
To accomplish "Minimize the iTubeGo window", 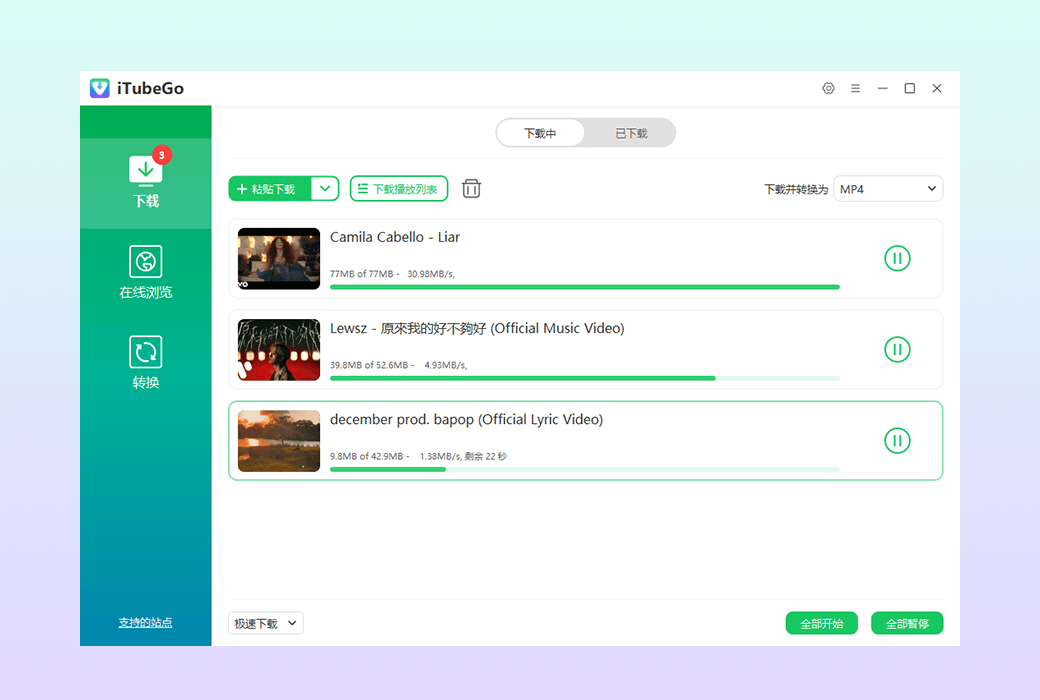I will click(882, 88).
